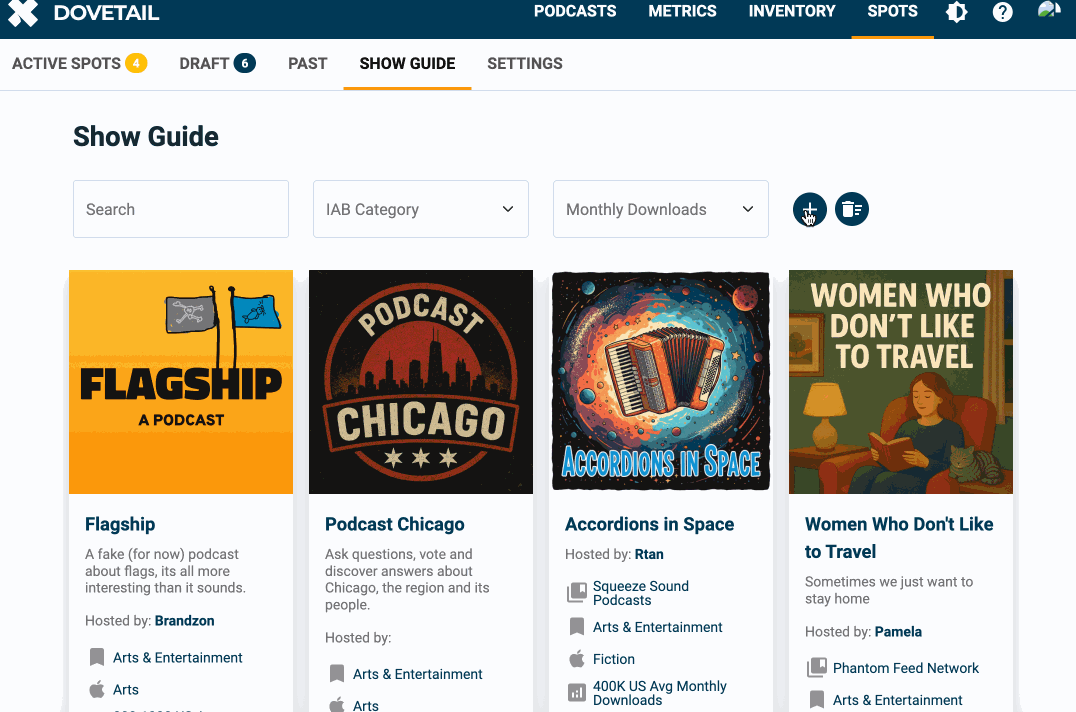
Task: Open host Pamela's link
Action: point(898,631)
